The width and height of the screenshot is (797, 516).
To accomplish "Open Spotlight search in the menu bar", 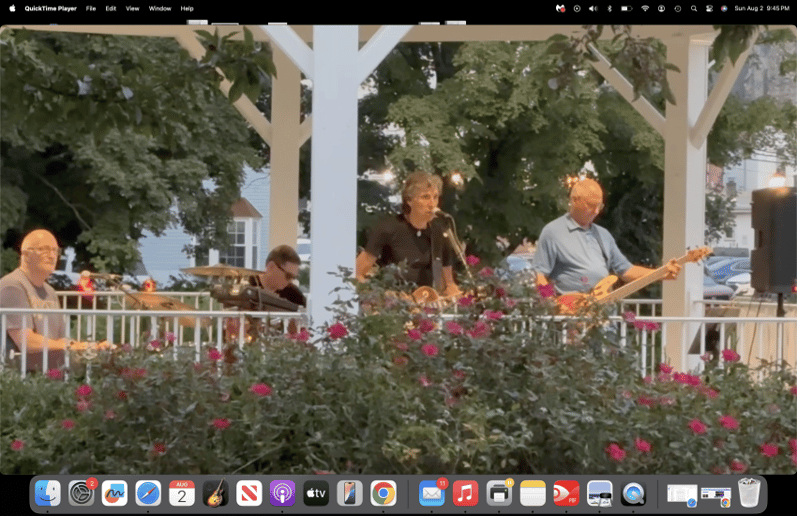I will click(x=693, y=9).
